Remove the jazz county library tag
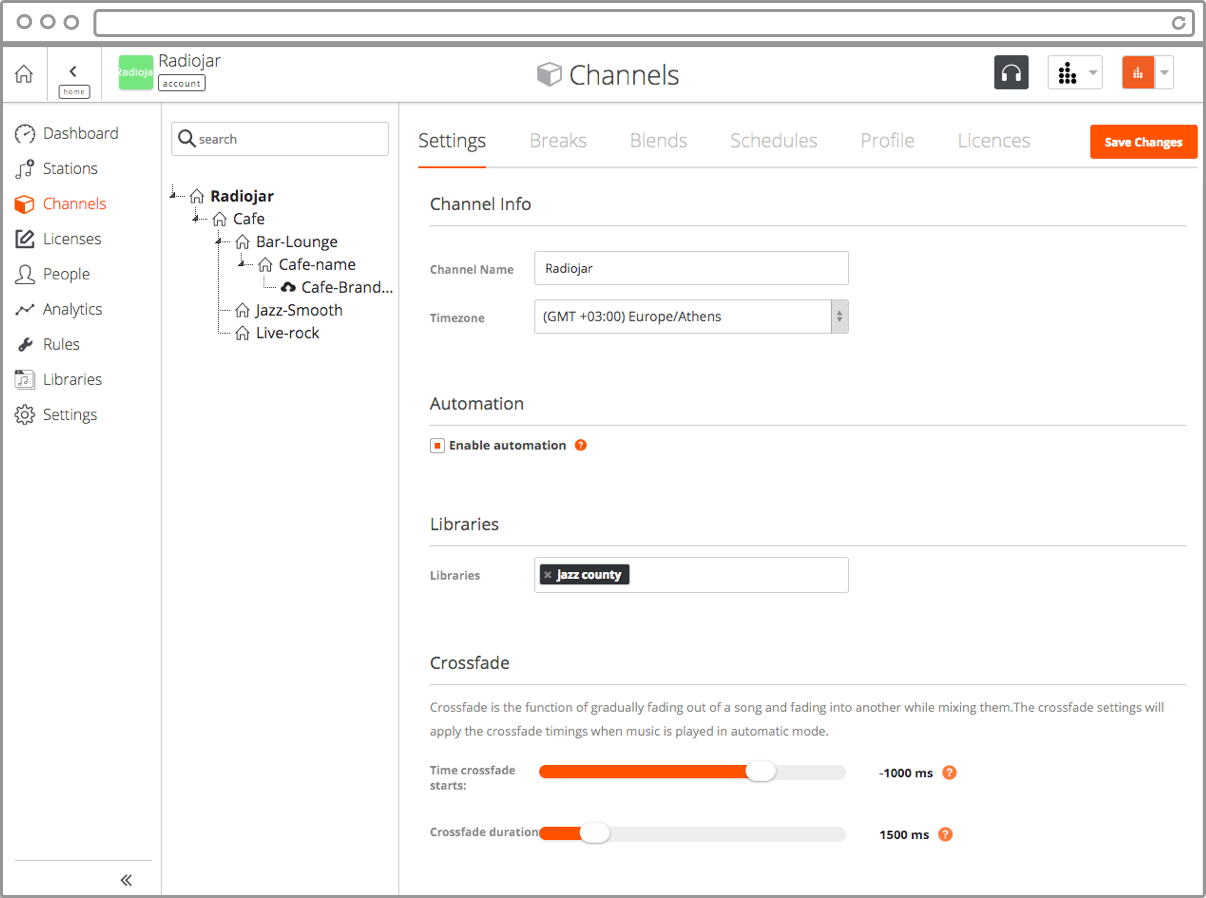This screenshot has height=898, width=1206. pyautogui.click(x=548, y=575)
